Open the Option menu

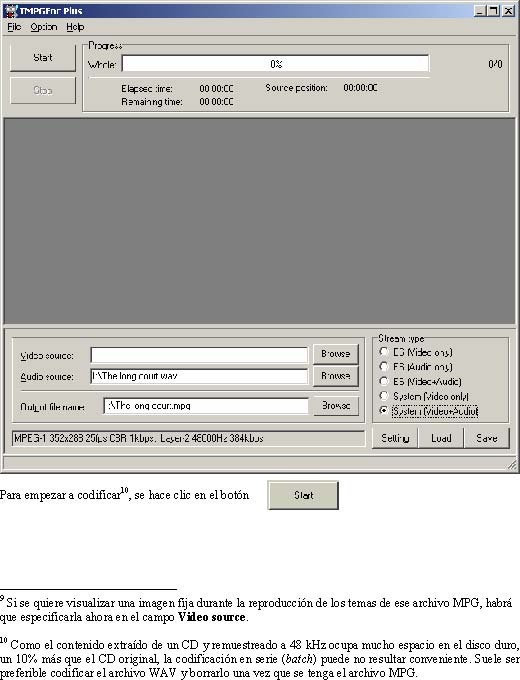click(44, 27)
